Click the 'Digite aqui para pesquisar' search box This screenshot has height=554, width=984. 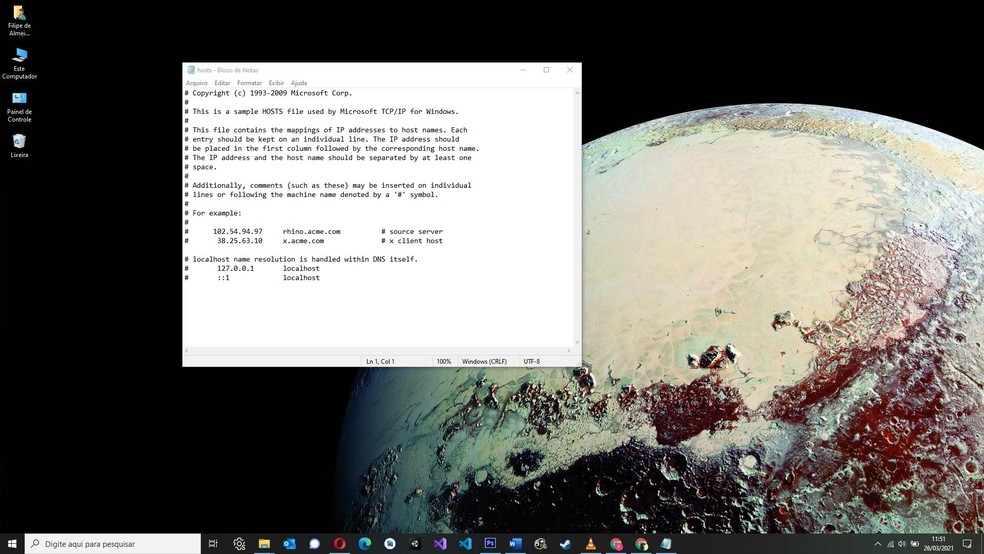[113, 544]
